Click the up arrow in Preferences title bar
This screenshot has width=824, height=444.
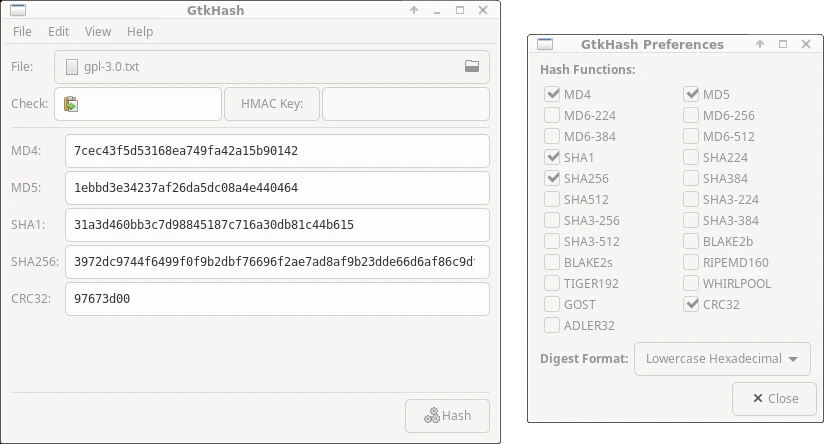click(x=760, y=44)
